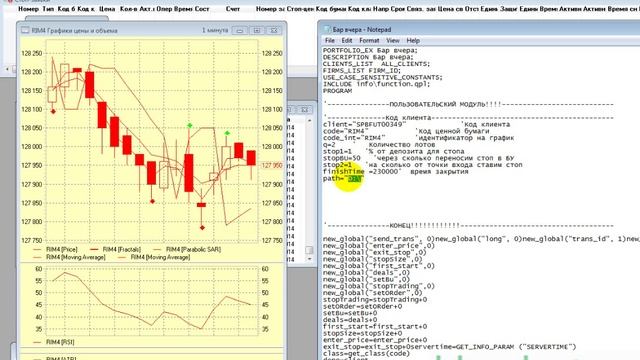
Task: Click the scrollbar thumb in background table window
Action: coord(309,250)
